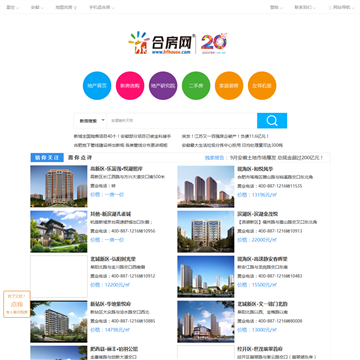Open the 滨湖区·滨湖金茂悦 listing title
360x360 pixels.
point(257,214)
